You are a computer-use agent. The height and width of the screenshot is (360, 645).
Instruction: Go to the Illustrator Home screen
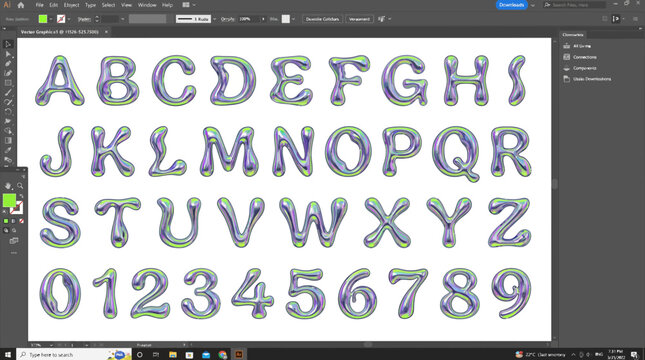[21, 5]
